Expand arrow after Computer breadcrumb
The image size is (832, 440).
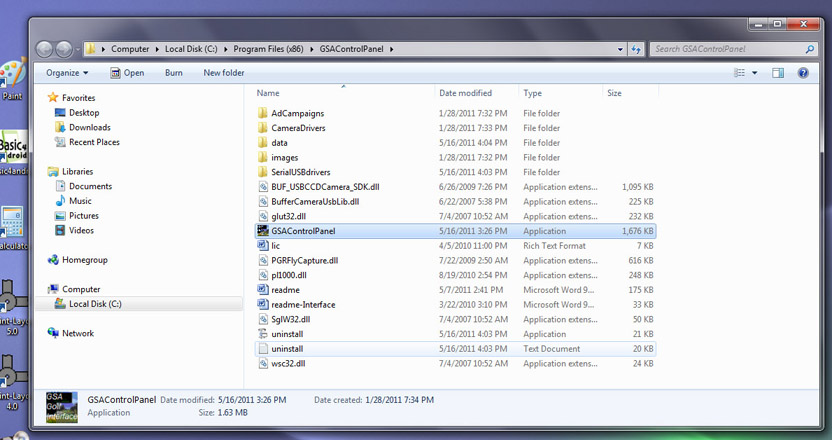pos(158,49)
